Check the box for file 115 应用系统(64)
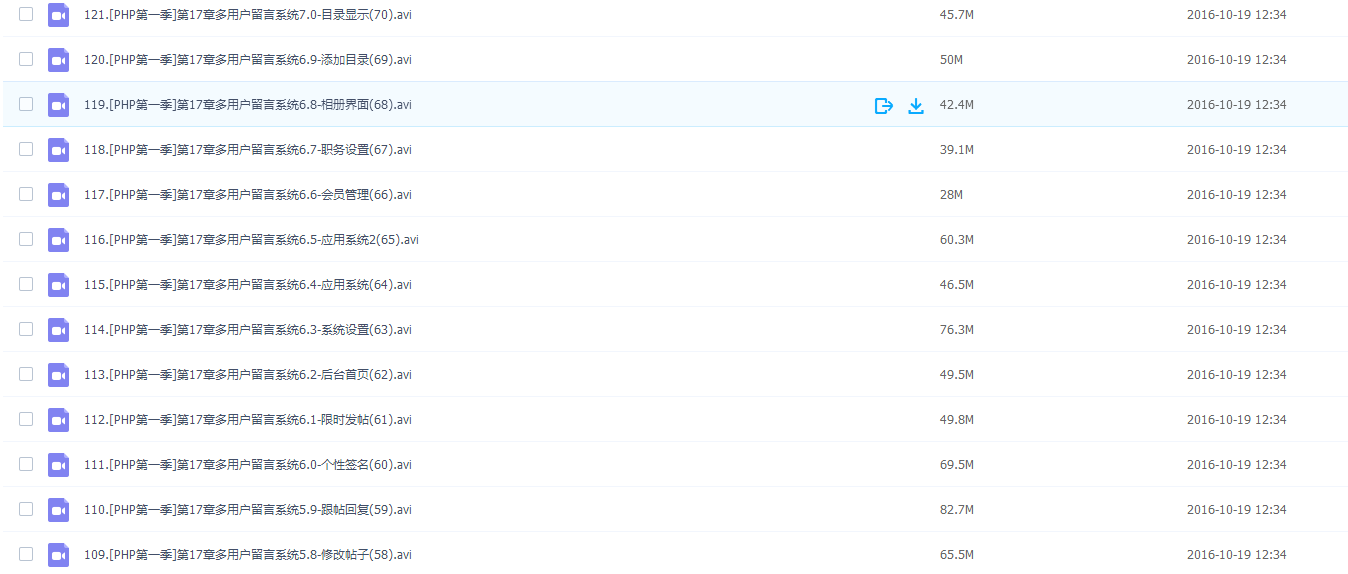 click(26, 284)
